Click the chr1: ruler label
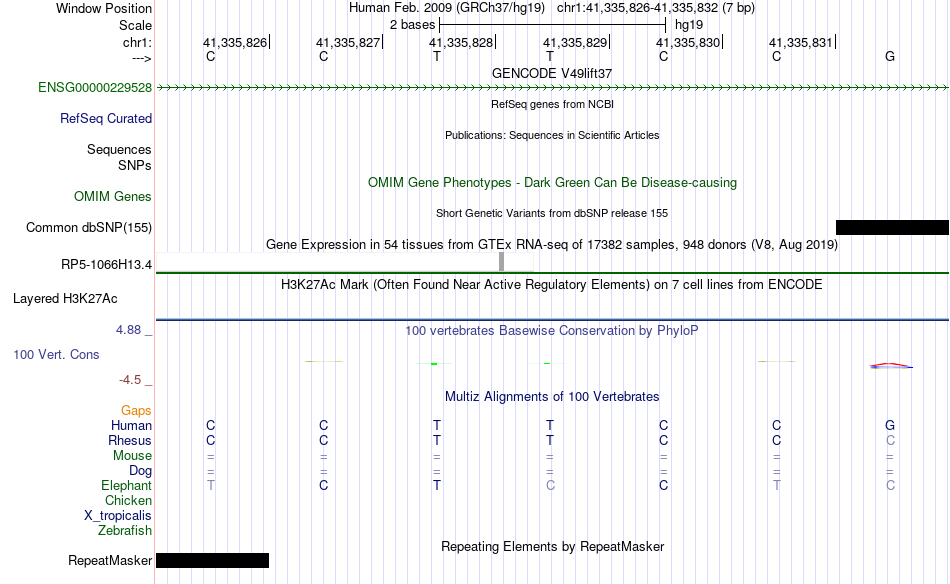This screenshot has width=950, height=584. [137, 42]
